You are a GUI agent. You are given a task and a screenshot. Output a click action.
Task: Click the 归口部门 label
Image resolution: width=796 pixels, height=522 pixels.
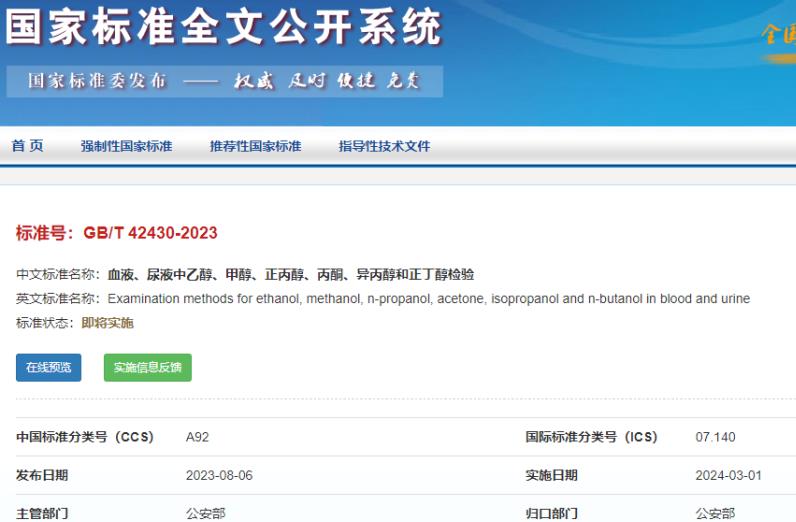pyautogui.click(x=551, y=514)
